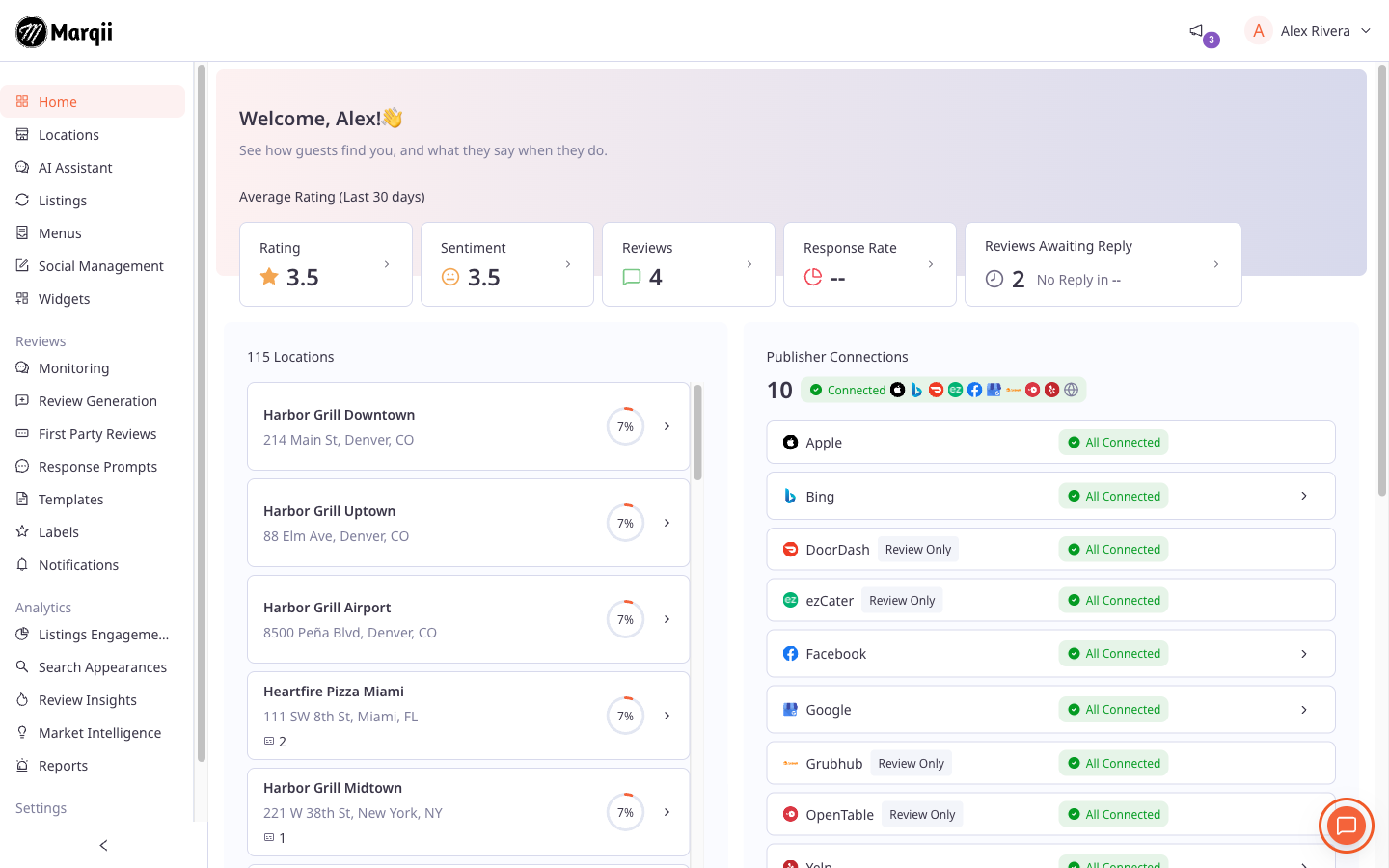Open Review Insights in the sidebar

pos(93,700)
